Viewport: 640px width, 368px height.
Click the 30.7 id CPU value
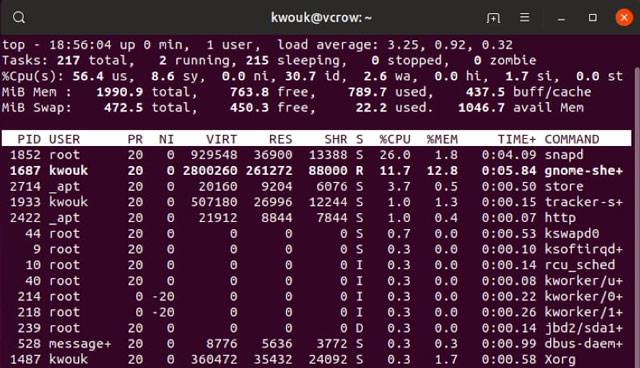pyautogui.click(x=300, y=76)
